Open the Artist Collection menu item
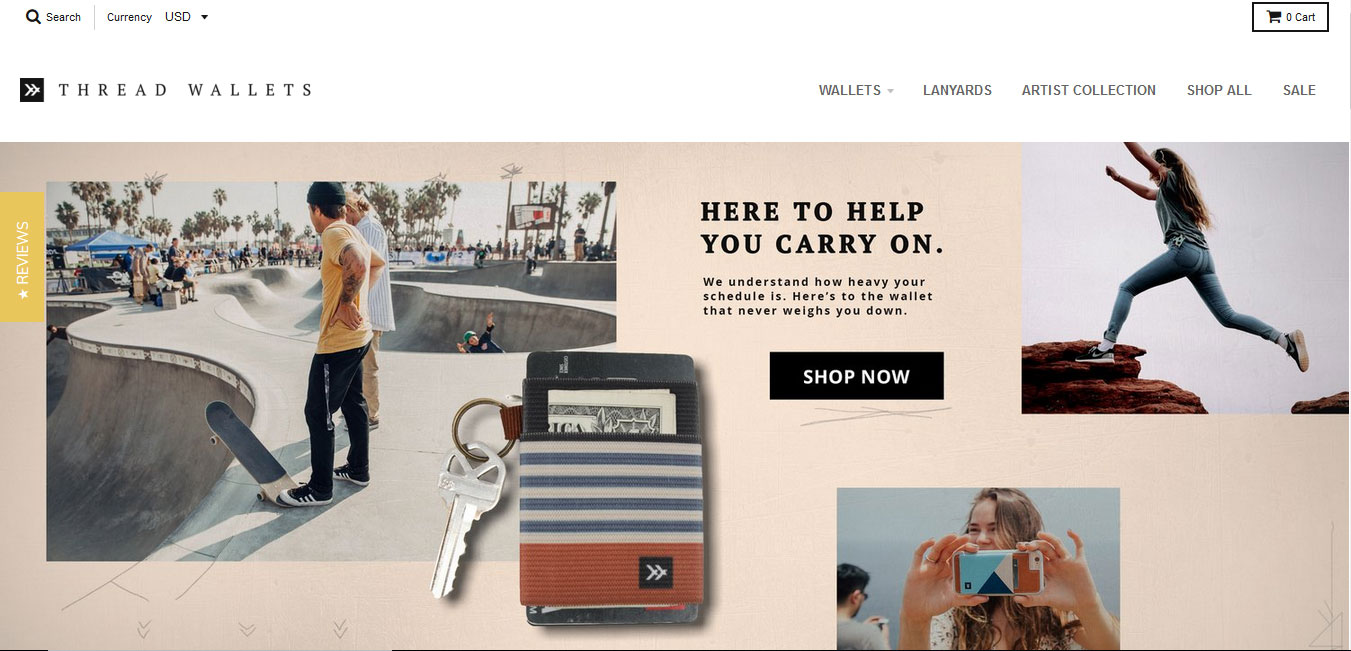 (x=1088, y=90)
